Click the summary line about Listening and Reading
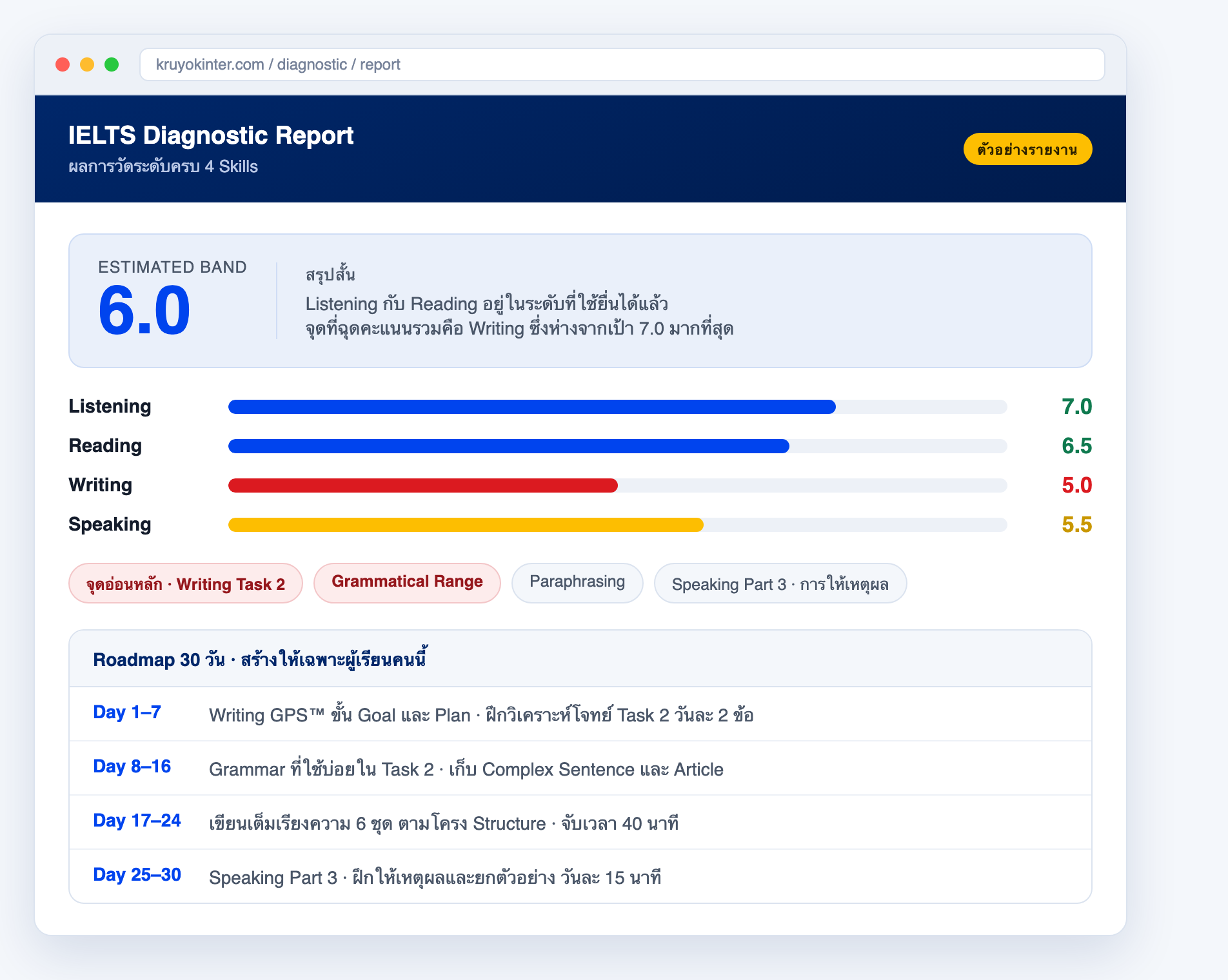 pyautogui.click(x=486, y=304)
